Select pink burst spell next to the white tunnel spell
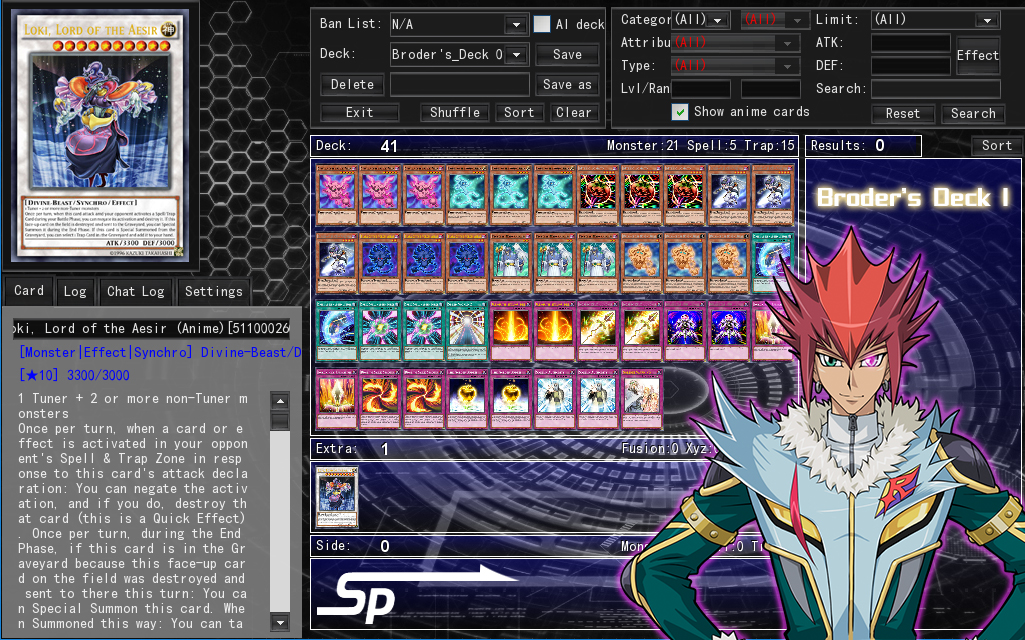 [x=424, y=331]
